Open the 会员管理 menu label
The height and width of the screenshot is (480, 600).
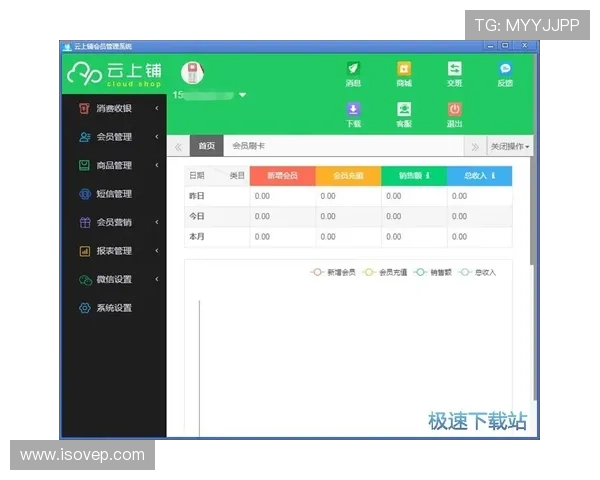(114, 137)
